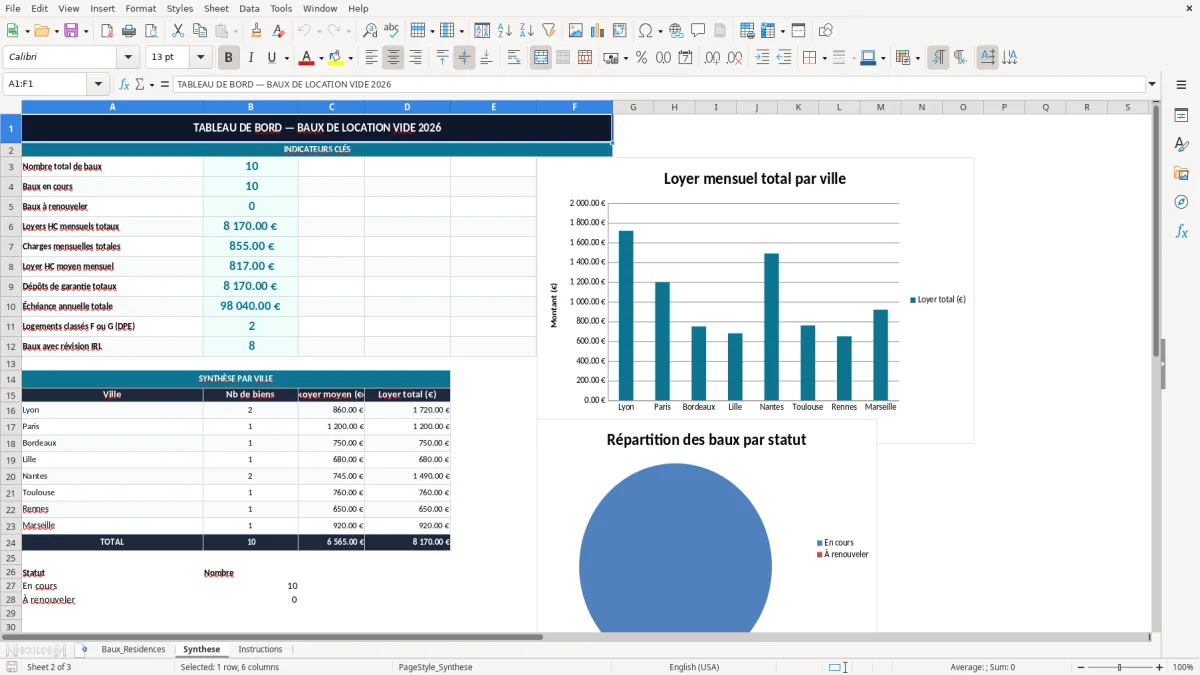The image size is (1200, 675).
Task: Expand the Name Box dropdown
Action: 98,85
